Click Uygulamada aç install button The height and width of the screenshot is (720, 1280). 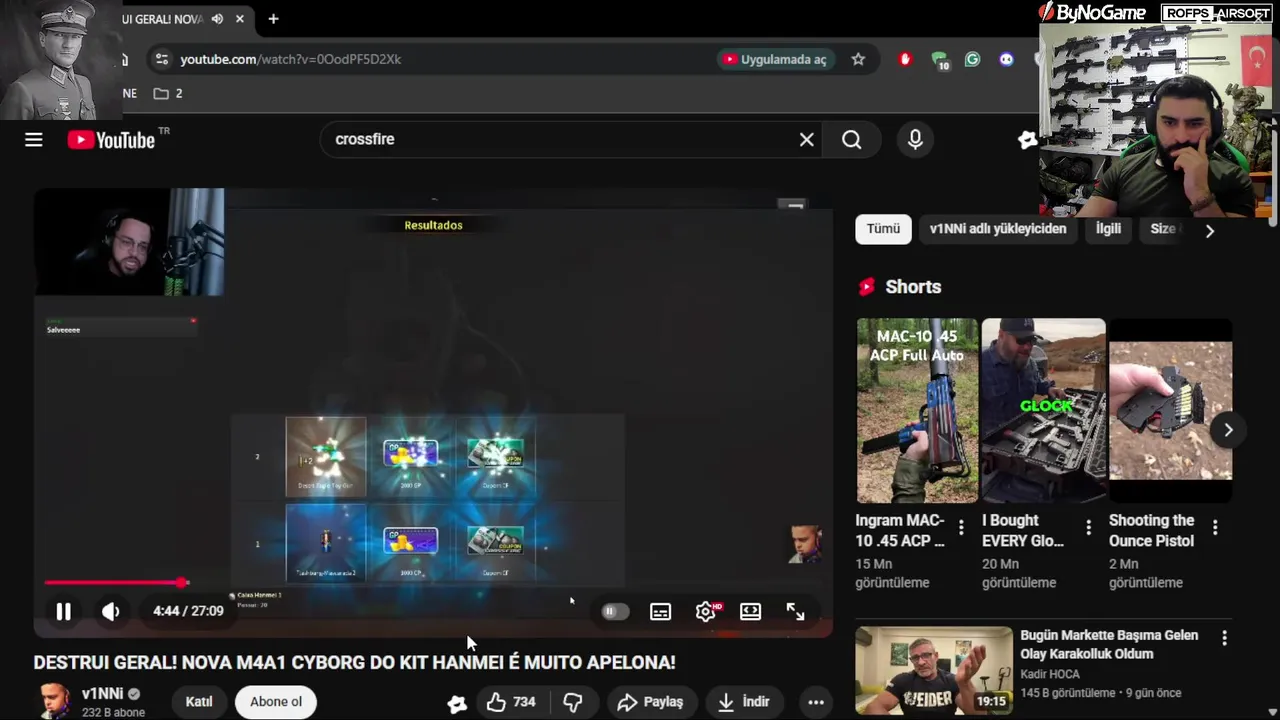coord(776,59)
